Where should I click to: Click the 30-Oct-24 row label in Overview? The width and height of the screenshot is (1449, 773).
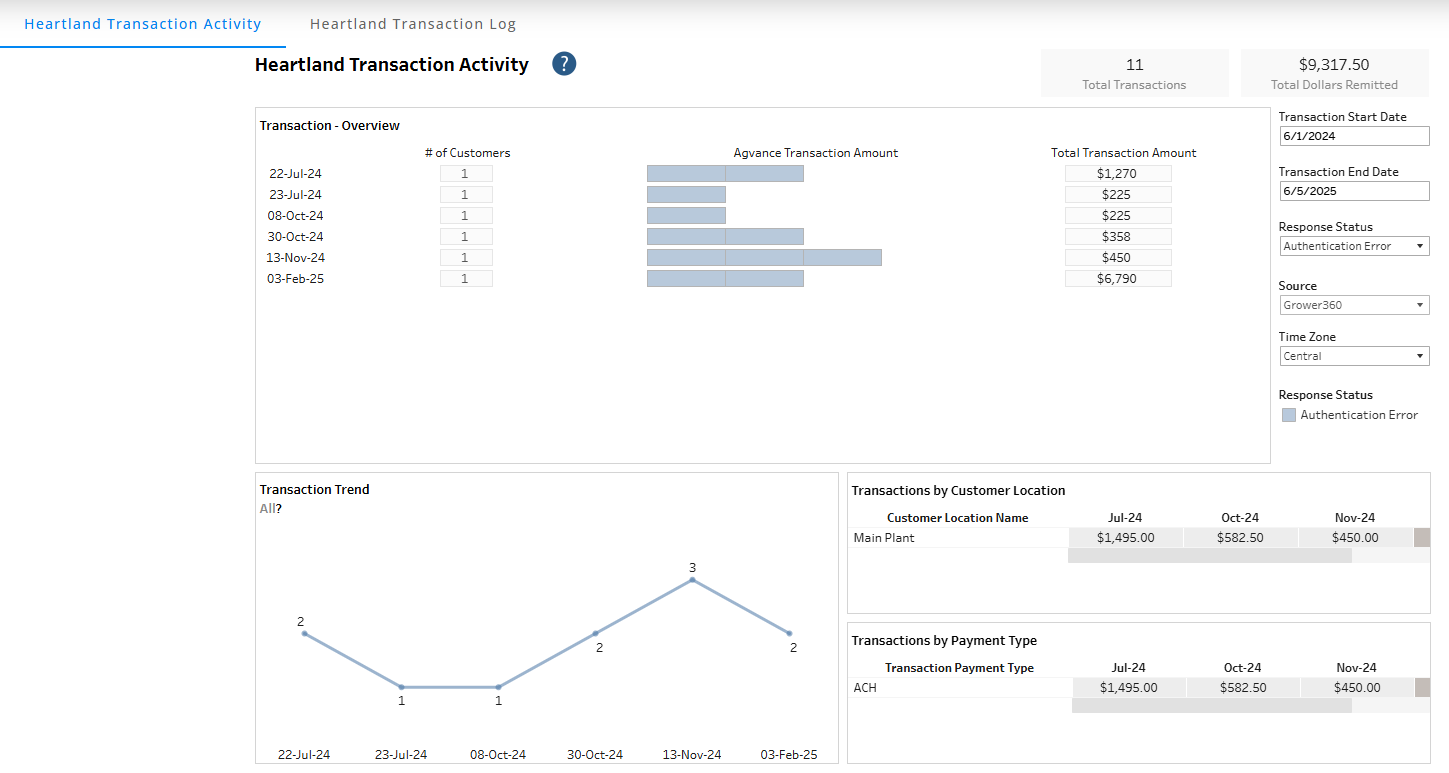[295, 237]
